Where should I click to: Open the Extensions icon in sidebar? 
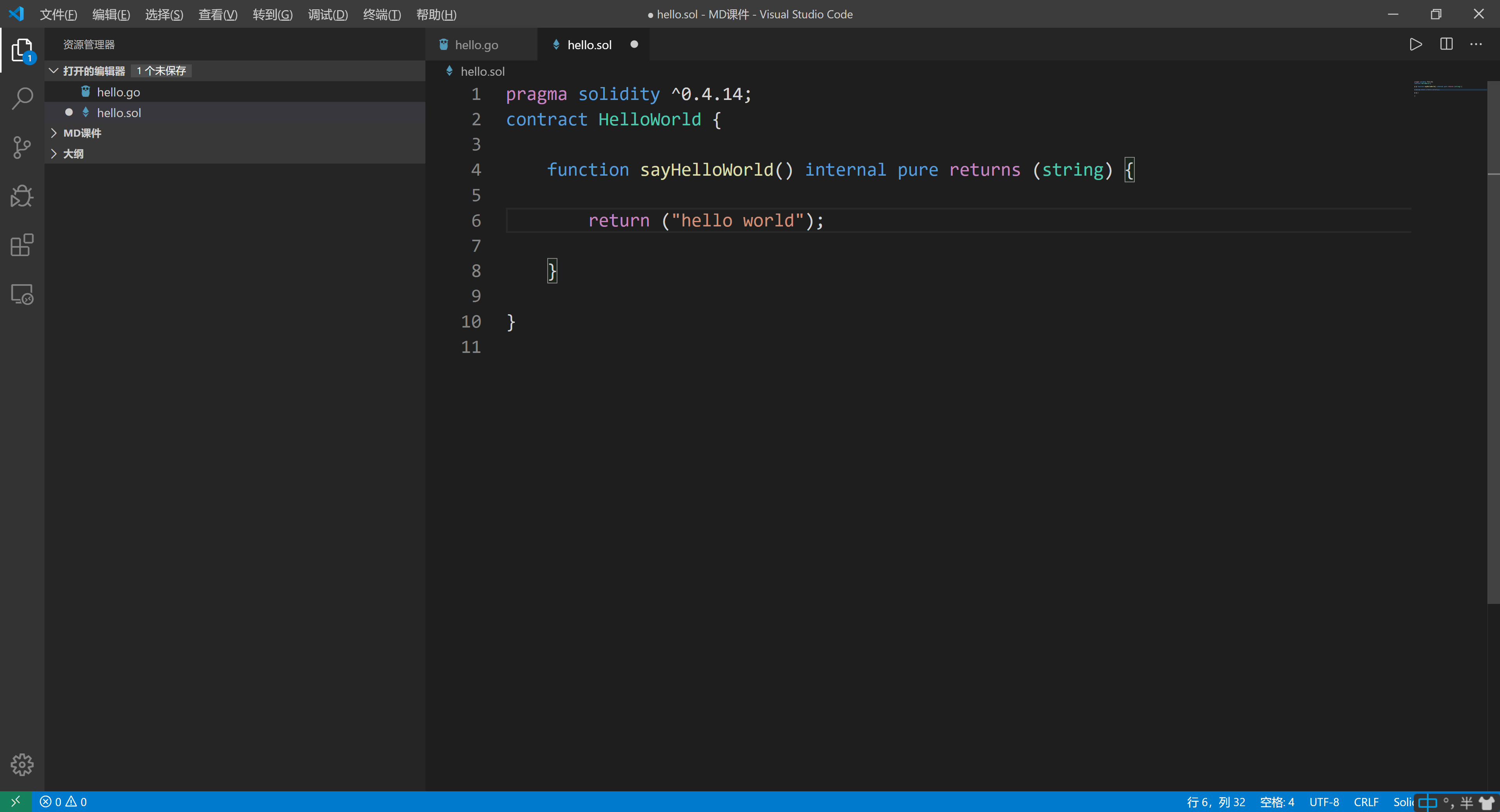[x=22, y=245]
